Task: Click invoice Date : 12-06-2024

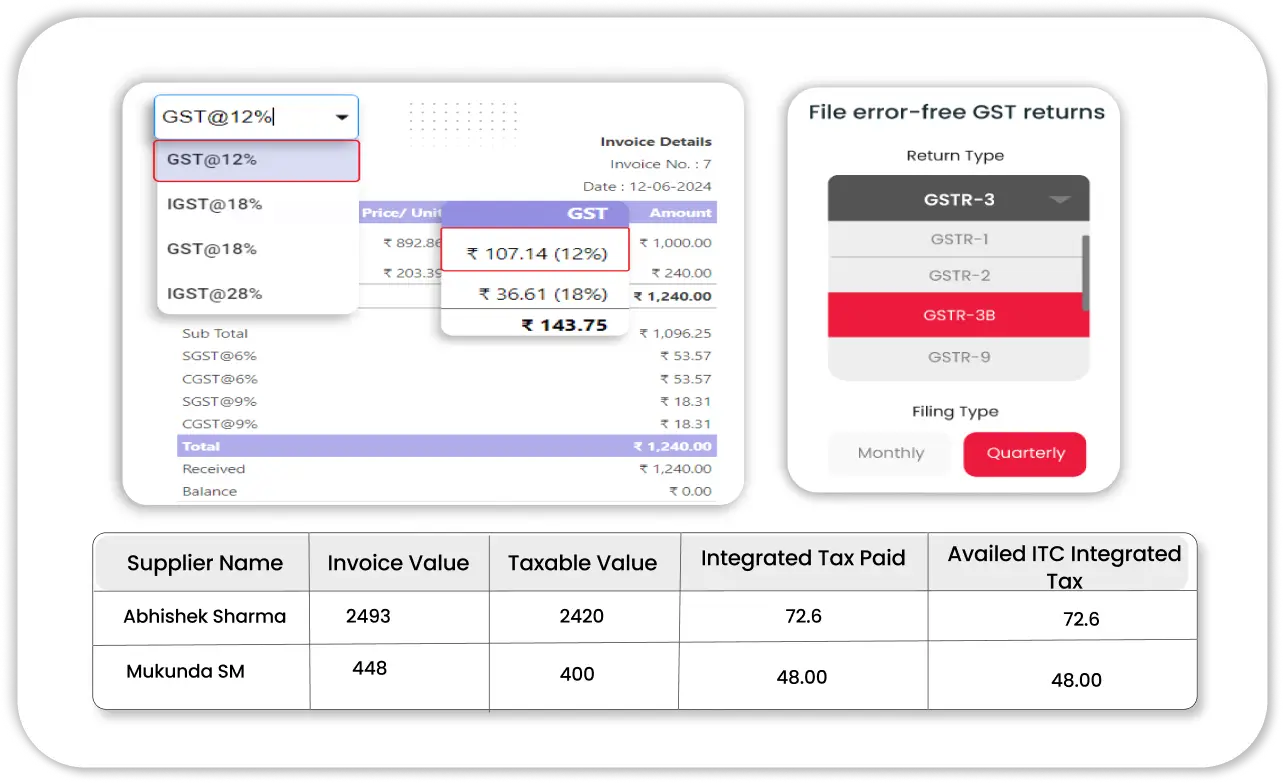Action: pos(647,187)
